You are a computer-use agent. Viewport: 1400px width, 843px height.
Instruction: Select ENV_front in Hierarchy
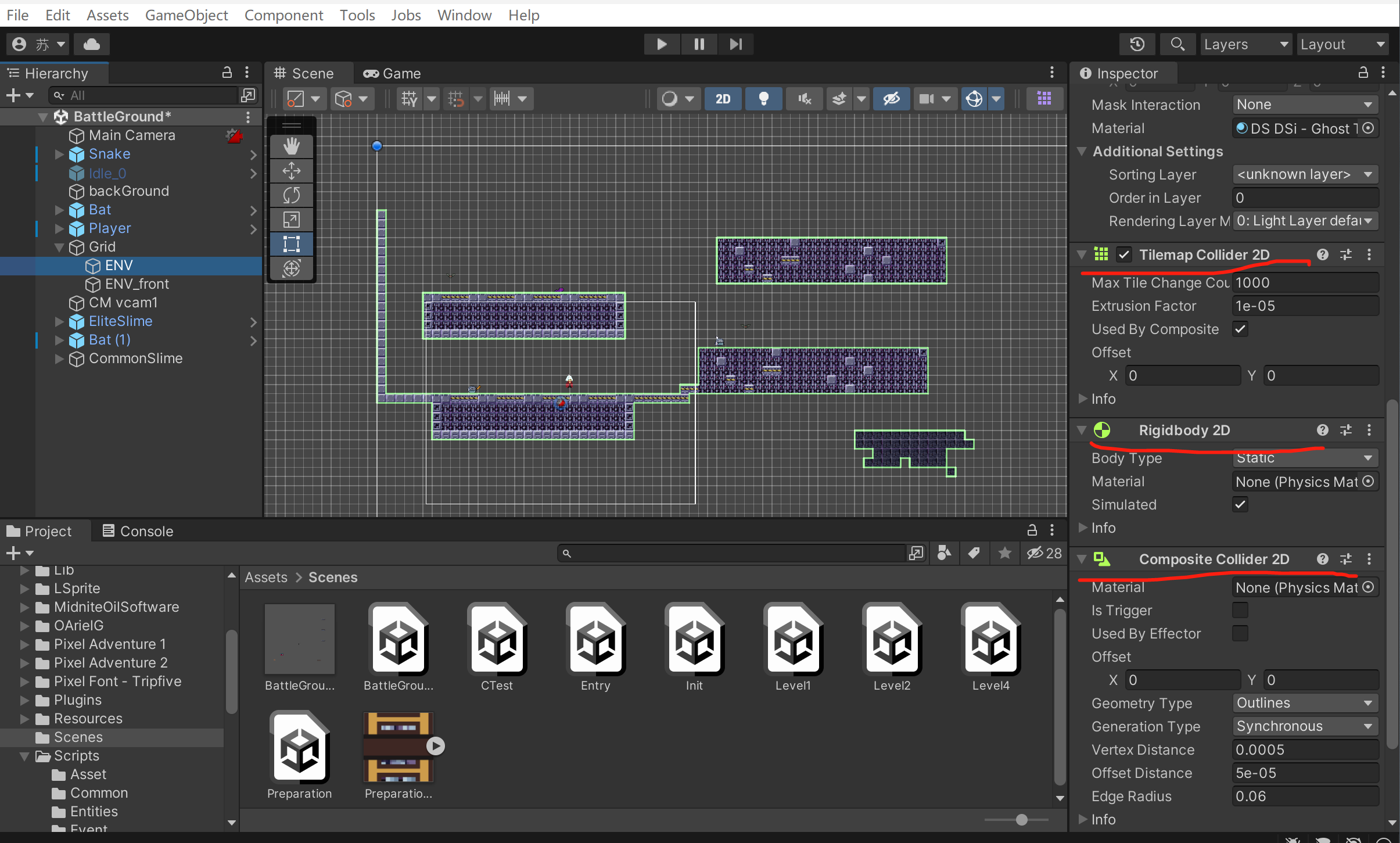click(x=137, y=284)
